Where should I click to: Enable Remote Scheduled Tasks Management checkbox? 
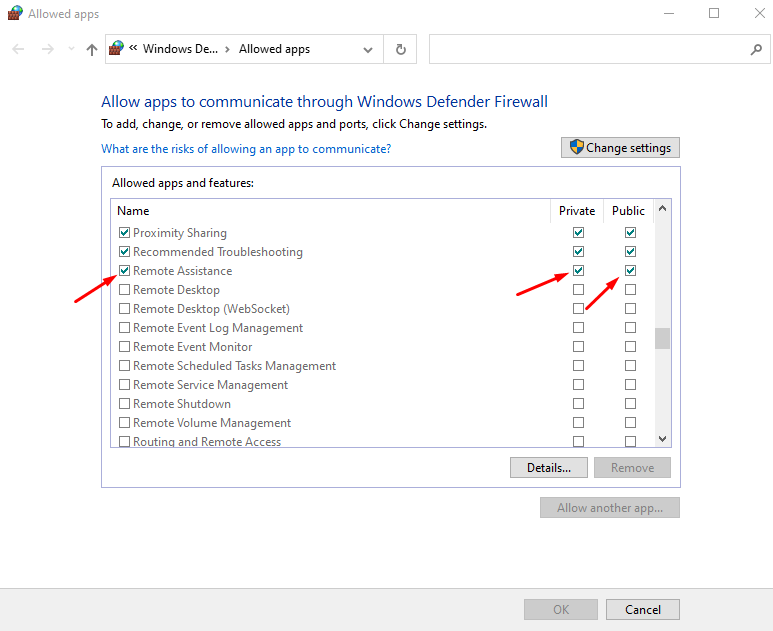124,365
